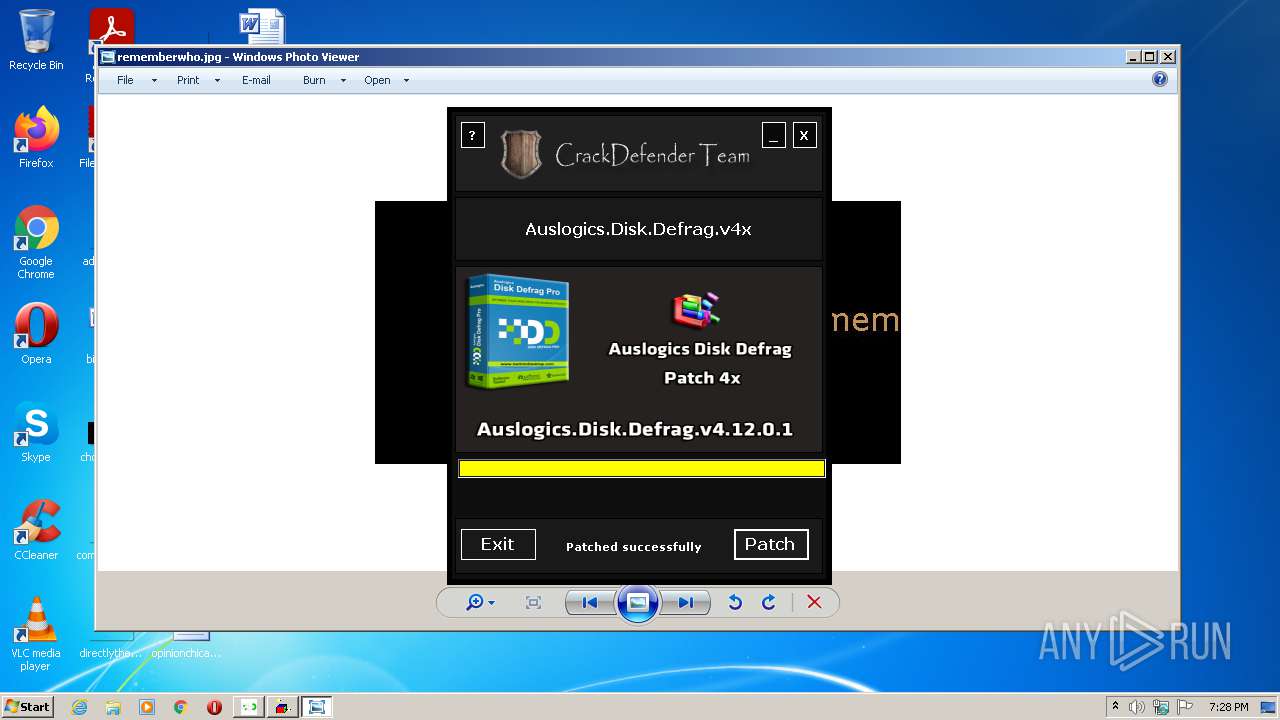Image resolution: width=1280 pixels, height=720 pixels.
Task: Open the Word document icon on desktop
Action: [261, 28]
